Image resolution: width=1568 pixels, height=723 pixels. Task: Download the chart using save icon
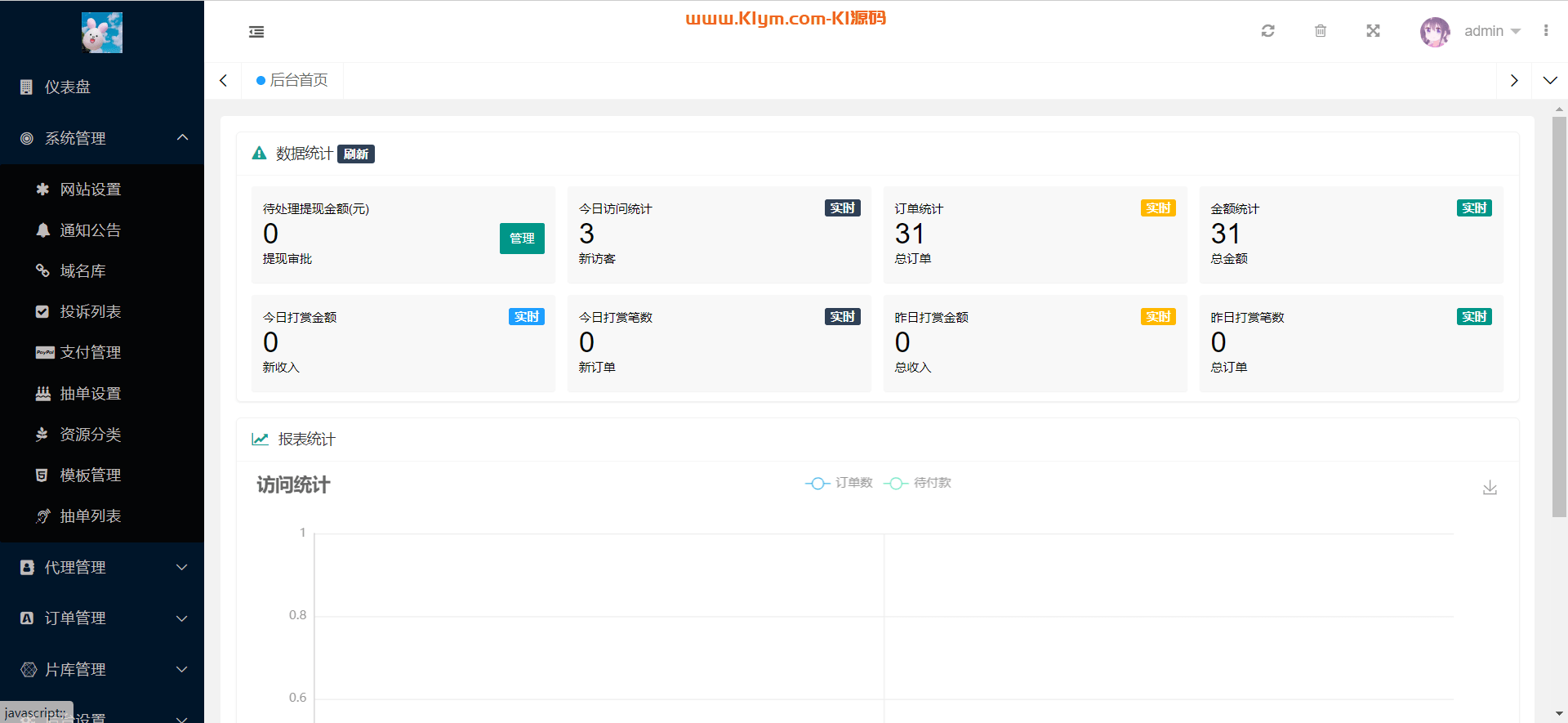[x=1490, y=488]
